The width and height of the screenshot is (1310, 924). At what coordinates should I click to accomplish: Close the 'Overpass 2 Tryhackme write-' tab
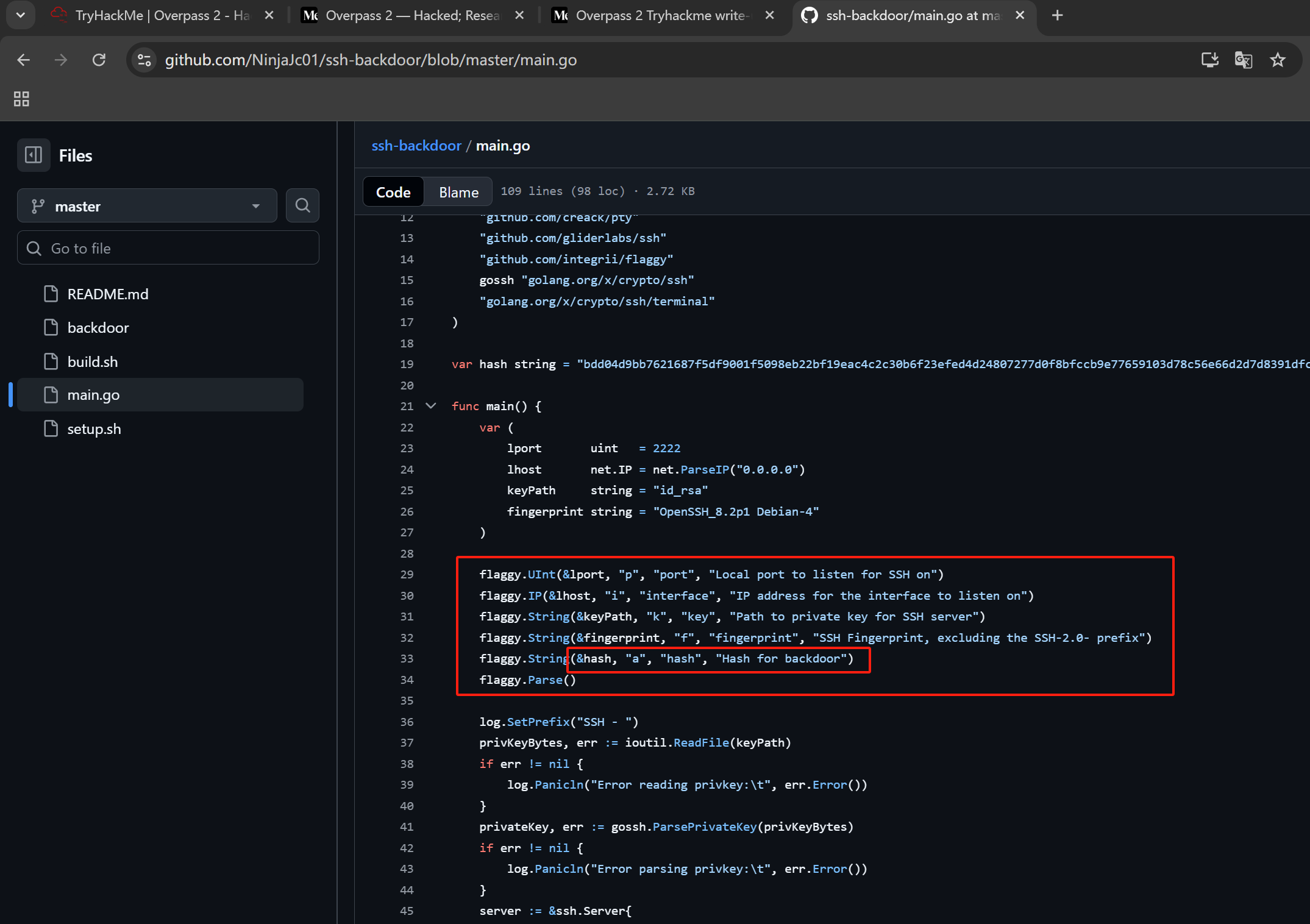pyautogui.click(x=770, y=15)
